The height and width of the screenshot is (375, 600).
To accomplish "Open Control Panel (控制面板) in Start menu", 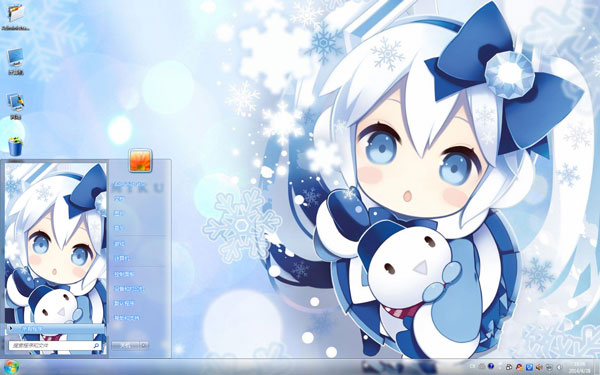I will point(124,274).
